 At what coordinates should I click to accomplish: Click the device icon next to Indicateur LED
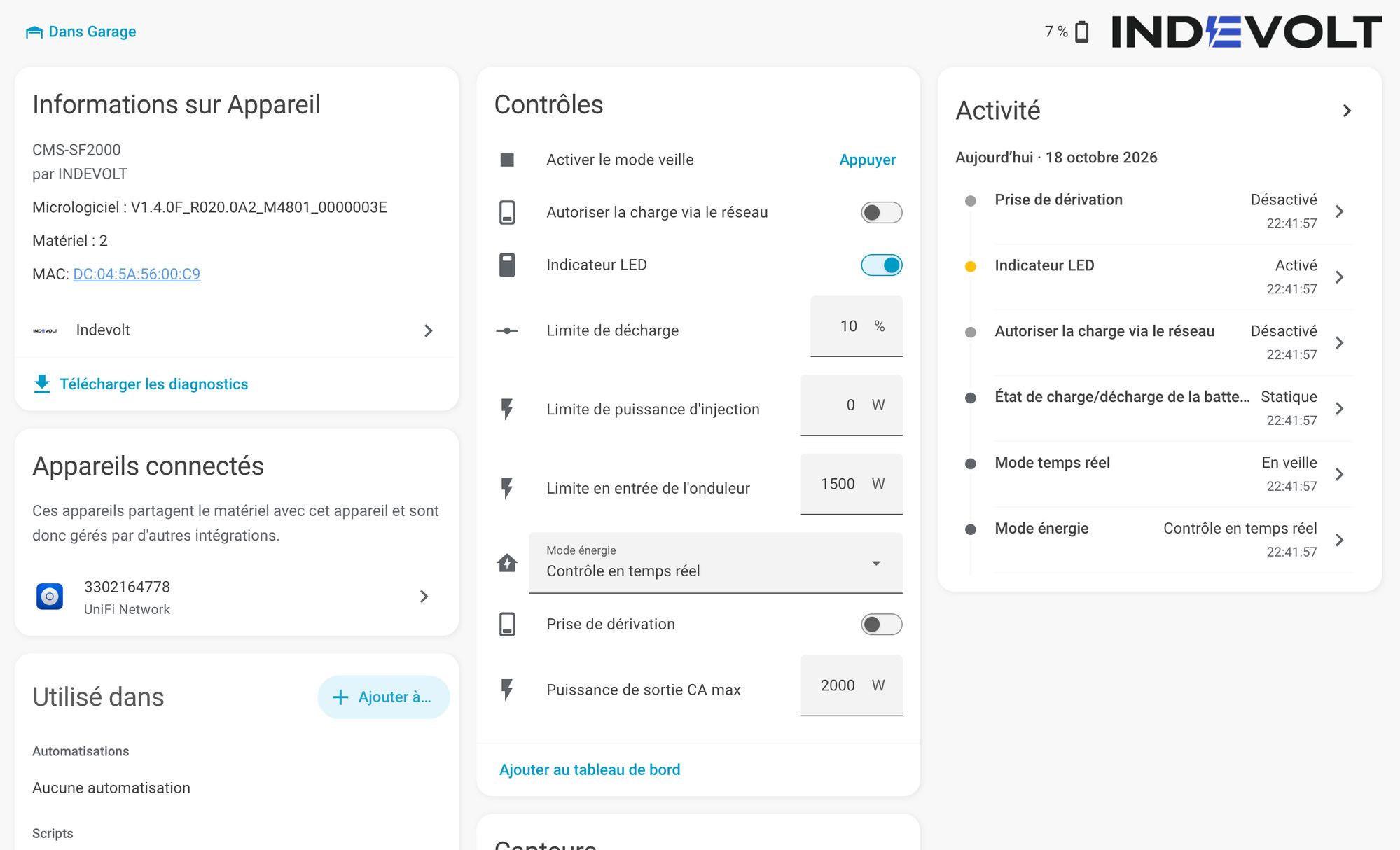point(507,265)
